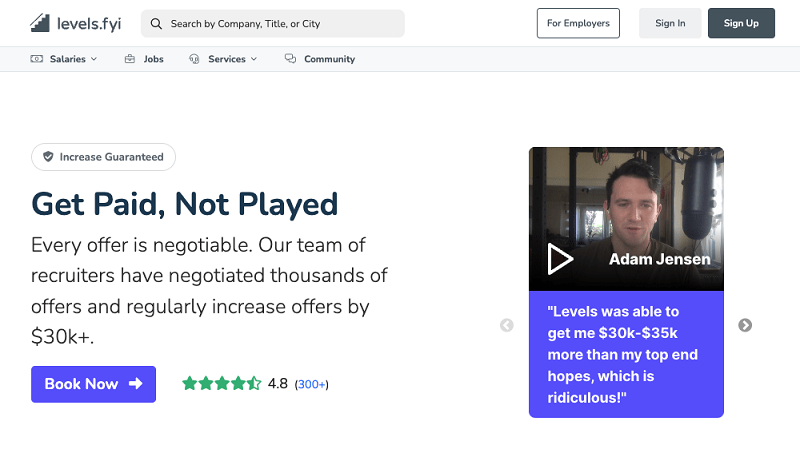Click the Salaries banknote icon
The width and height of the screenshot is (800, 473).
[37, 59]
